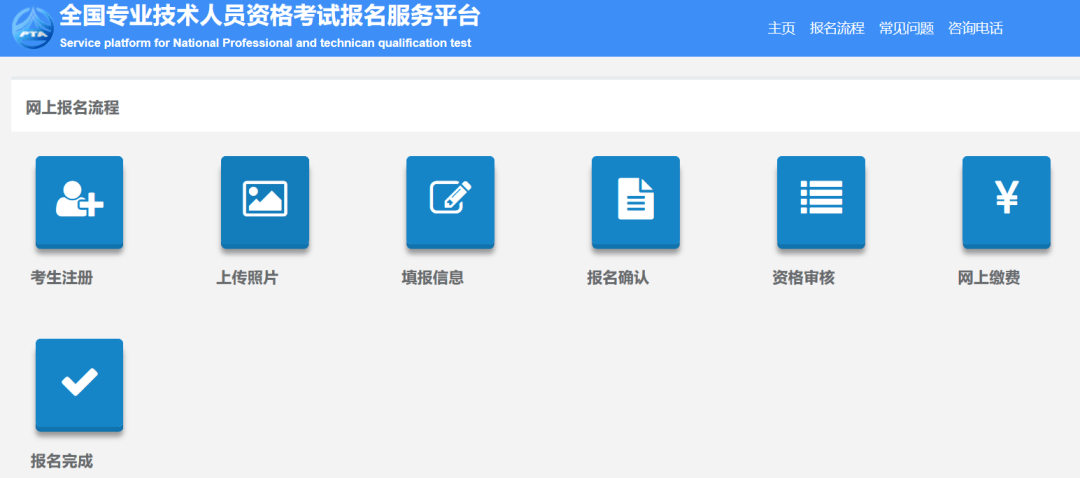Click the checkmark icon tile for registration complete

pyautogui.click(x=79, y=384)
